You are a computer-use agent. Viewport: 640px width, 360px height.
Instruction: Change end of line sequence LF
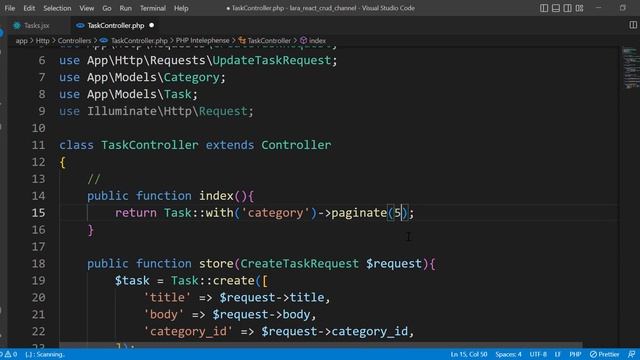(x=558, y=354)
